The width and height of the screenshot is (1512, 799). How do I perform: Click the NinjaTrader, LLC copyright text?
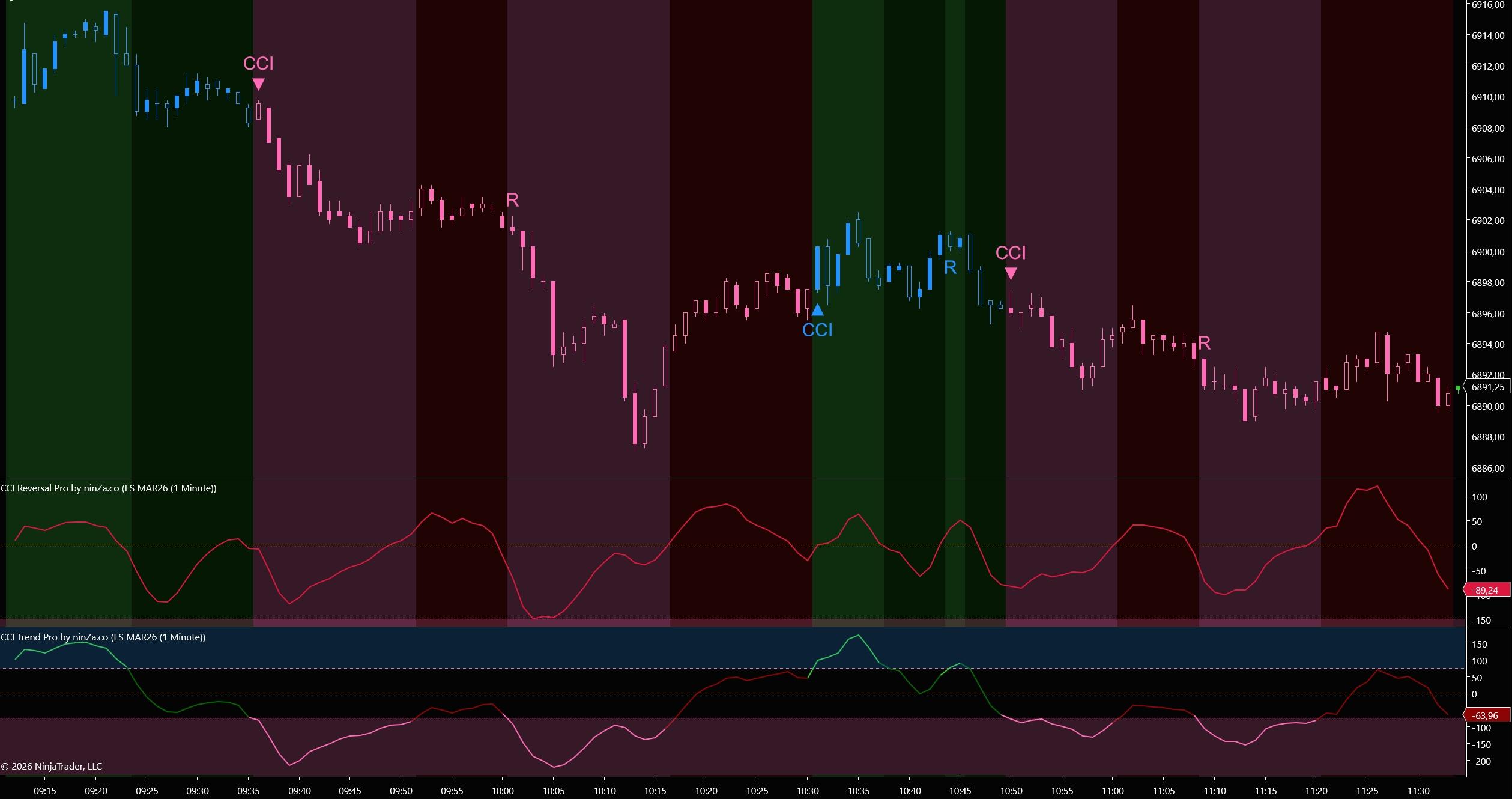point(52,766)
